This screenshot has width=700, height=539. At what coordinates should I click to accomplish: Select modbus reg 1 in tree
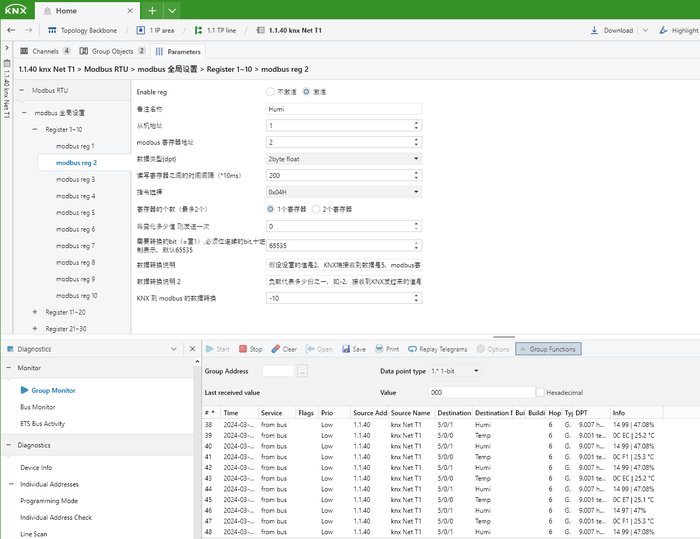tap(75, 146)
